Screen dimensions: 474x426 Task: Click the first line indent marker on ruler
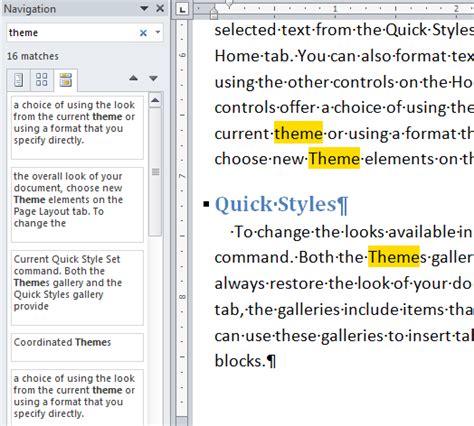(x=229, y=4)
